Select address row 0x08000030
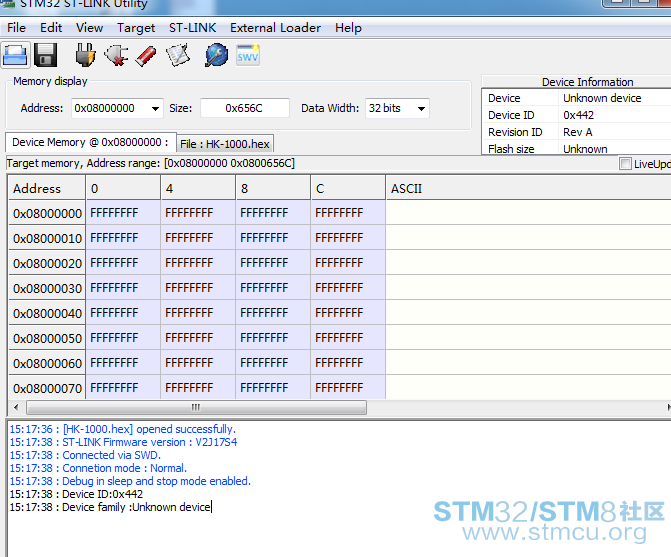 tap(48, 288)
